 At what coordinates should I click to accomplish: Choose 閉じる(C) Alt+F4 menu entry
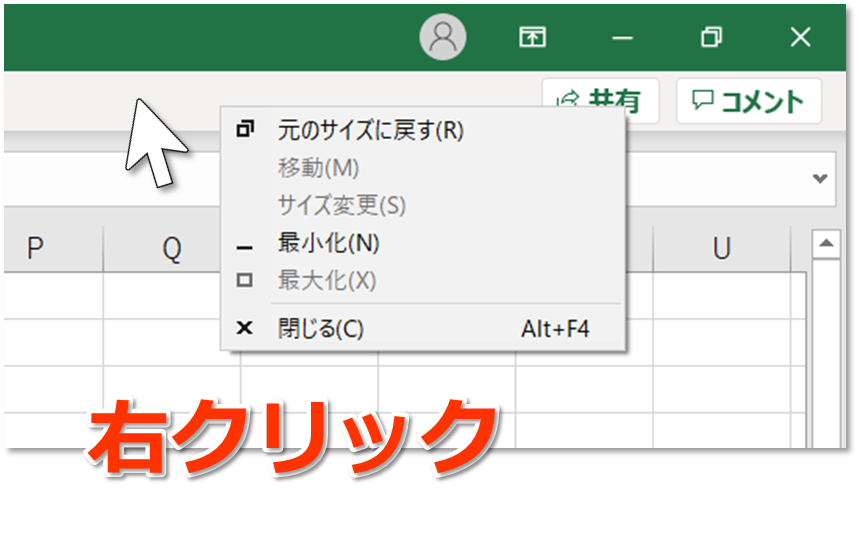(x=423, y=329)
